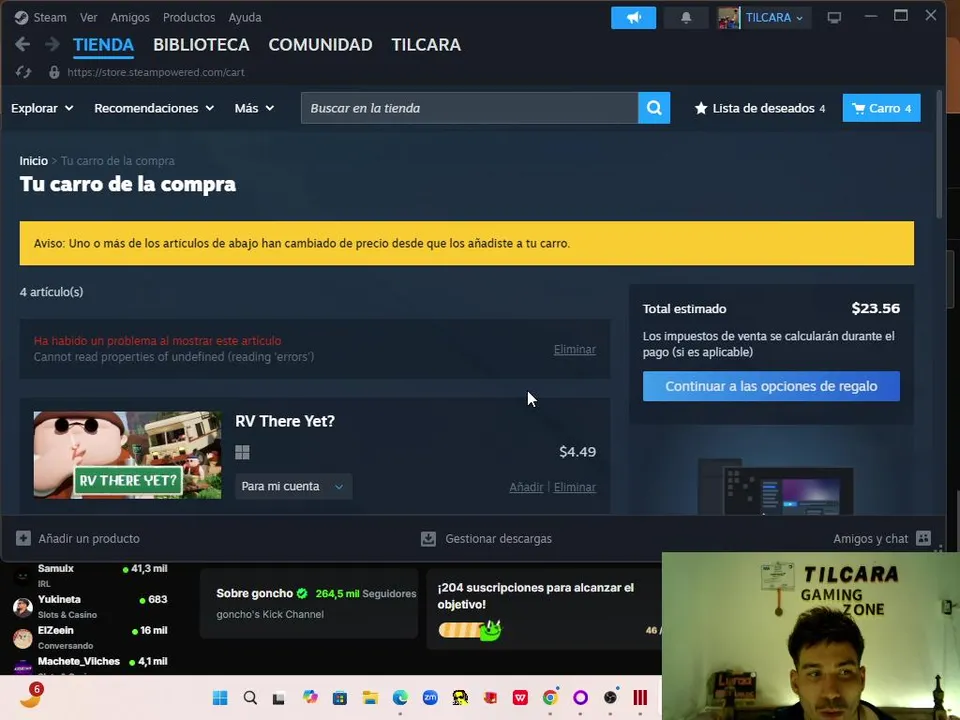
Task: Click the Steam logo in the menu bar
Action: [21, 17]
